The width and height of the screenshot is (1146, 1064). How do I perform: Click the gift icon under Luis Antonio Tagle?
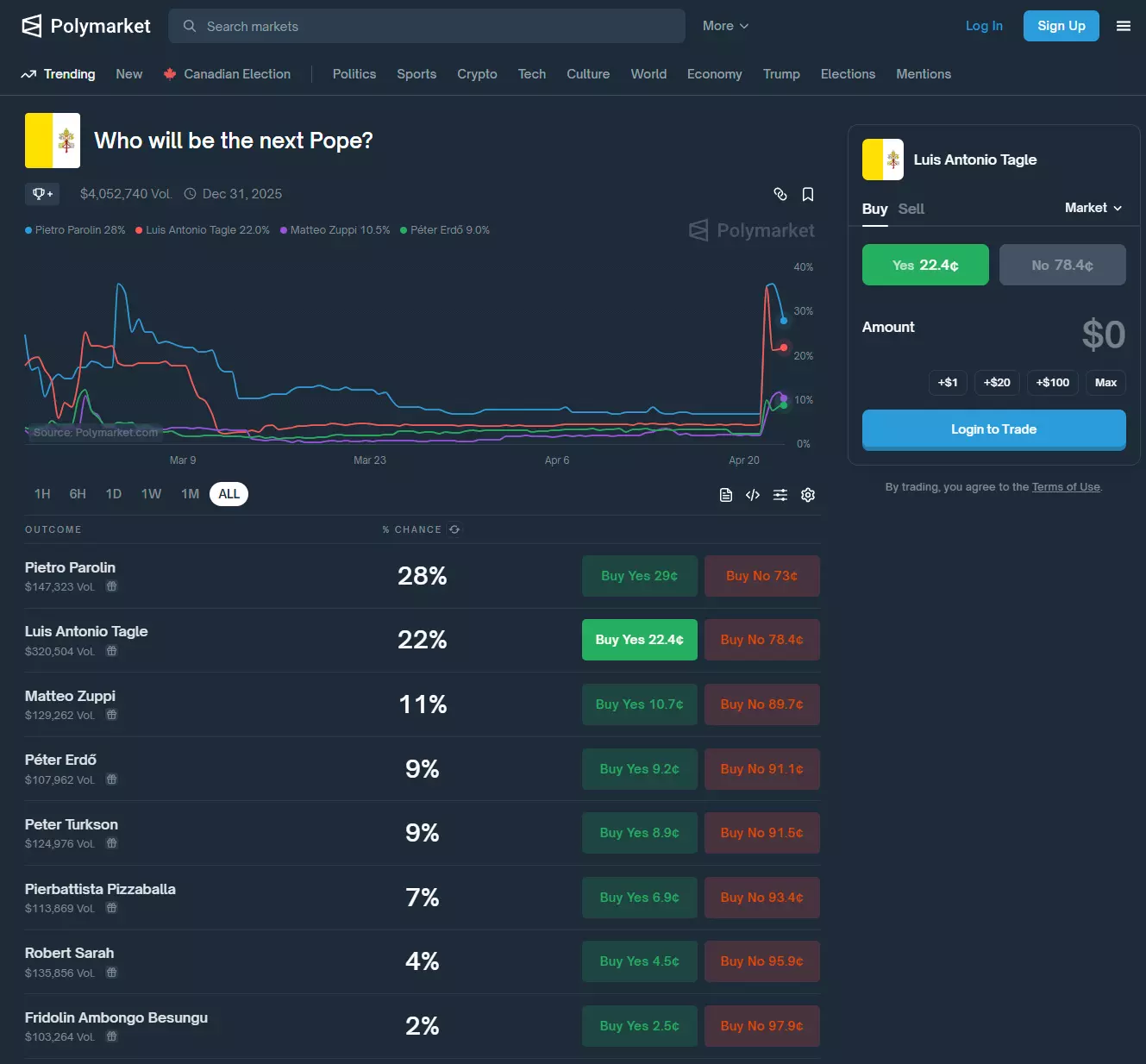111,651
